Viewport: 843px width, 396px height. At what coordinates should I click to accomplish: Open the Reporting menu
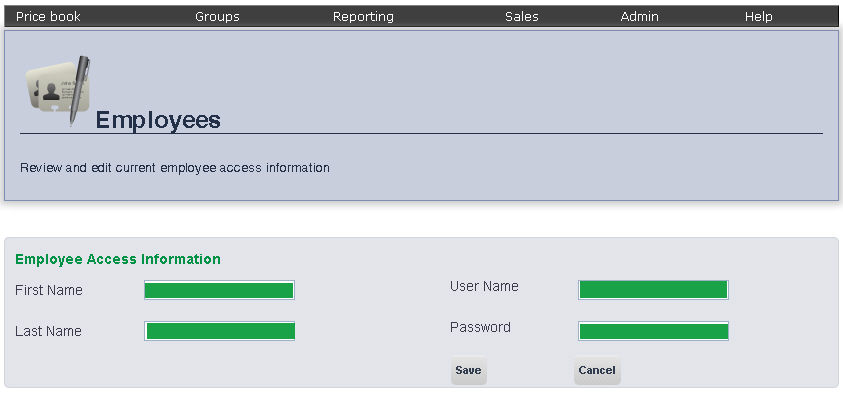tap(363, 17)
